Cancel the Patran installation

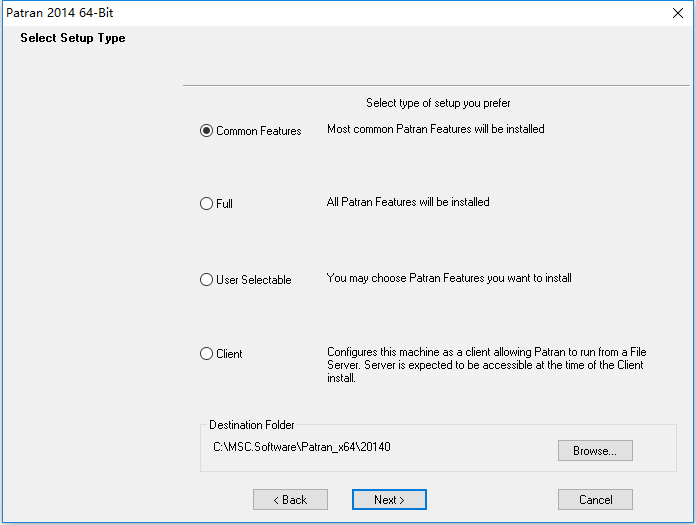[595, 500]
